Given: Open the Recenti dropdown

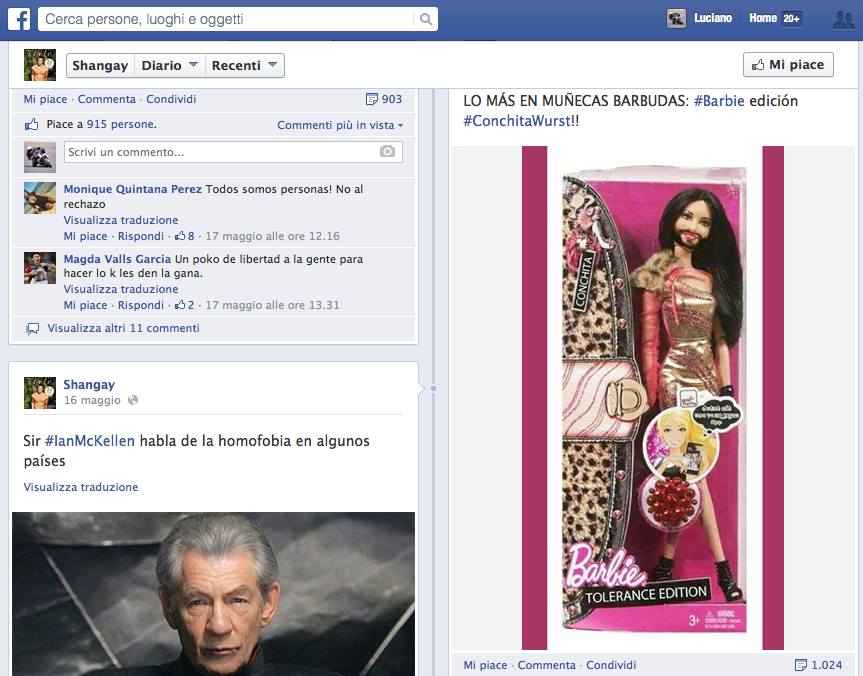Looking at the screenshot, I should [244, 66].
